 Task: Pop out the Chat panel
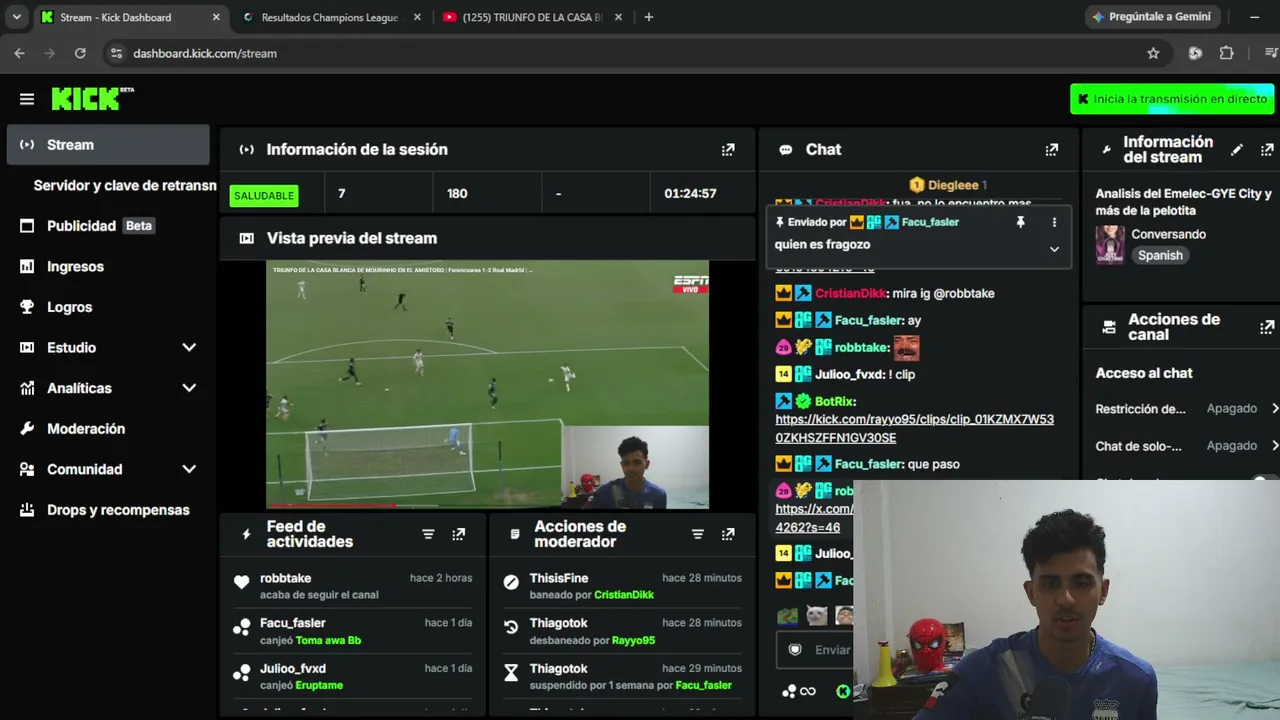click(1051, 150)
